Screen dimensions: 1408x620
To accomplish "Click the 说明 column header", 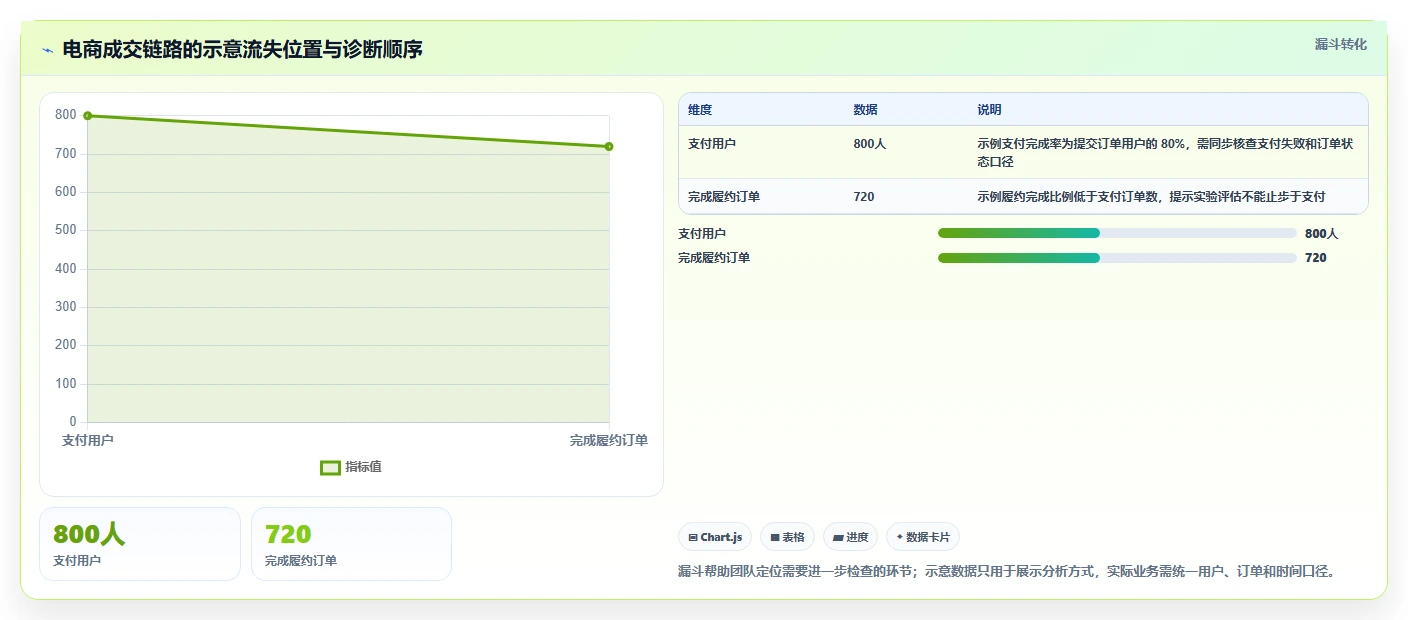I will 989,109.
